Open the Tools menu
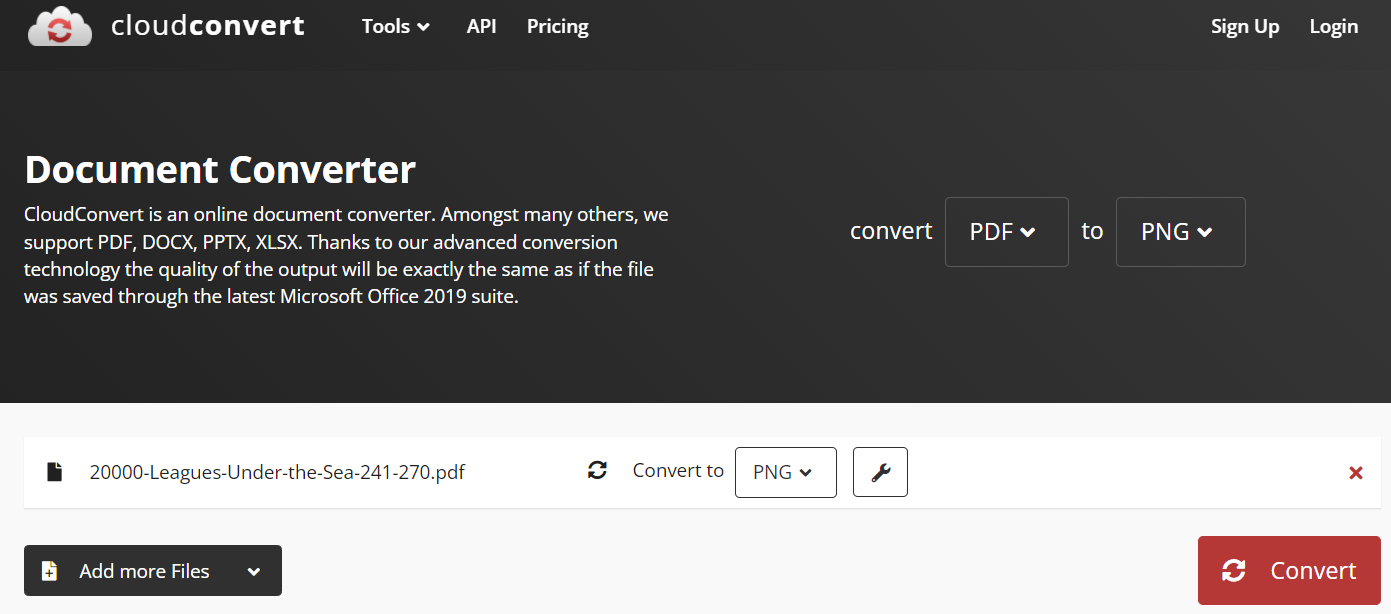This screenshot has width=1391, height=614. point(396,27)
